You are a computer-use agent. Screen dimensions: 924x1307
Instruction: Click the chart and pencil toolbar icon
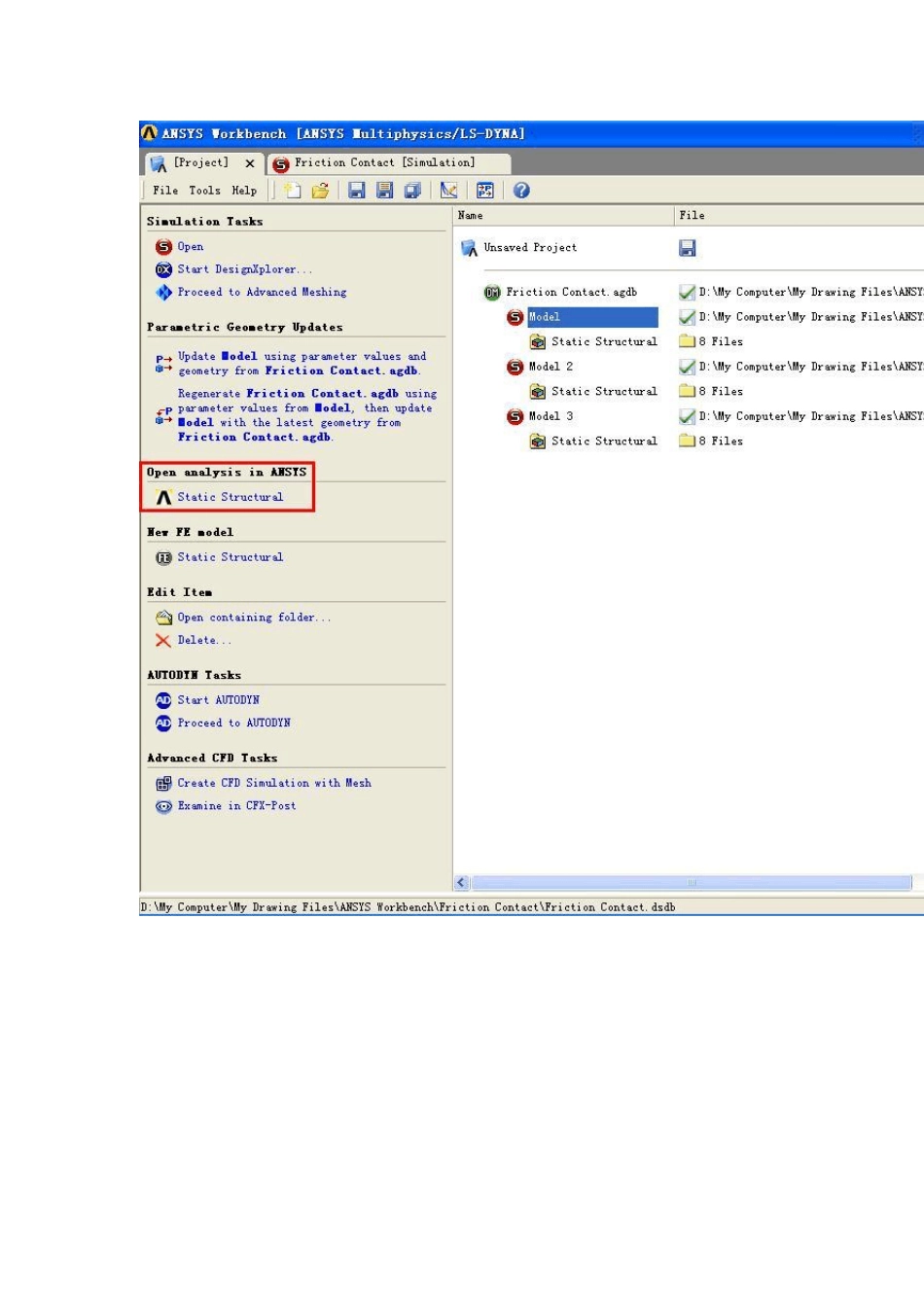pos(448,191)
